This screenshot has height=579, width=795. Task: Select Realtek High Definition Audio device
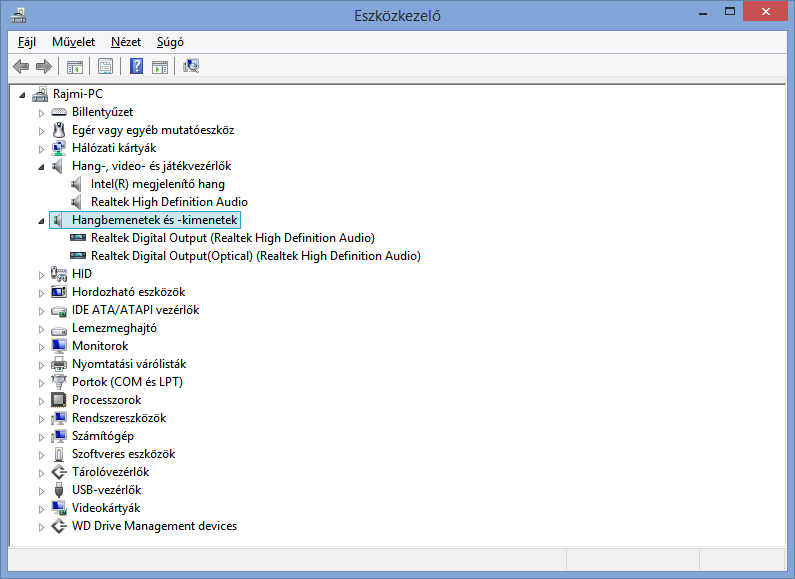click(169, 202)
